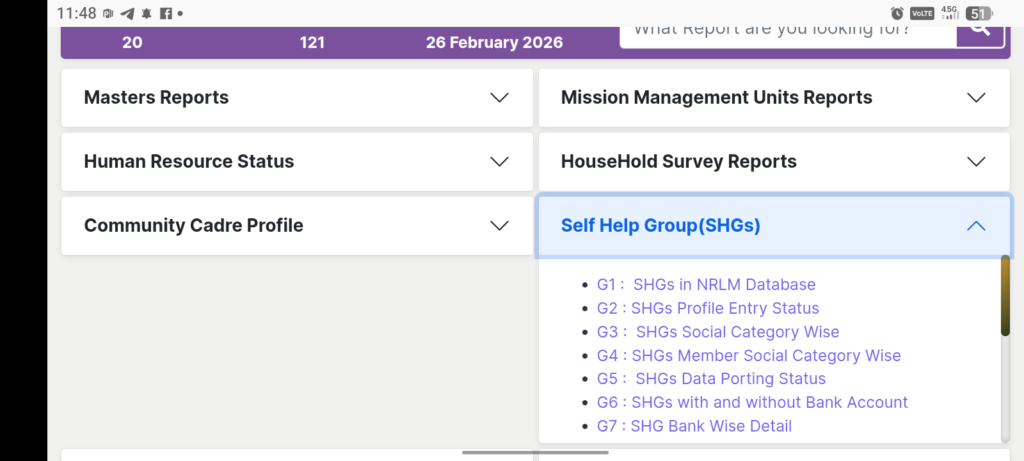The height and width of the screenshot is (461, 1024).
Task: Tap the VoLTE indicator icon
Action: click(x=920, y=13)
